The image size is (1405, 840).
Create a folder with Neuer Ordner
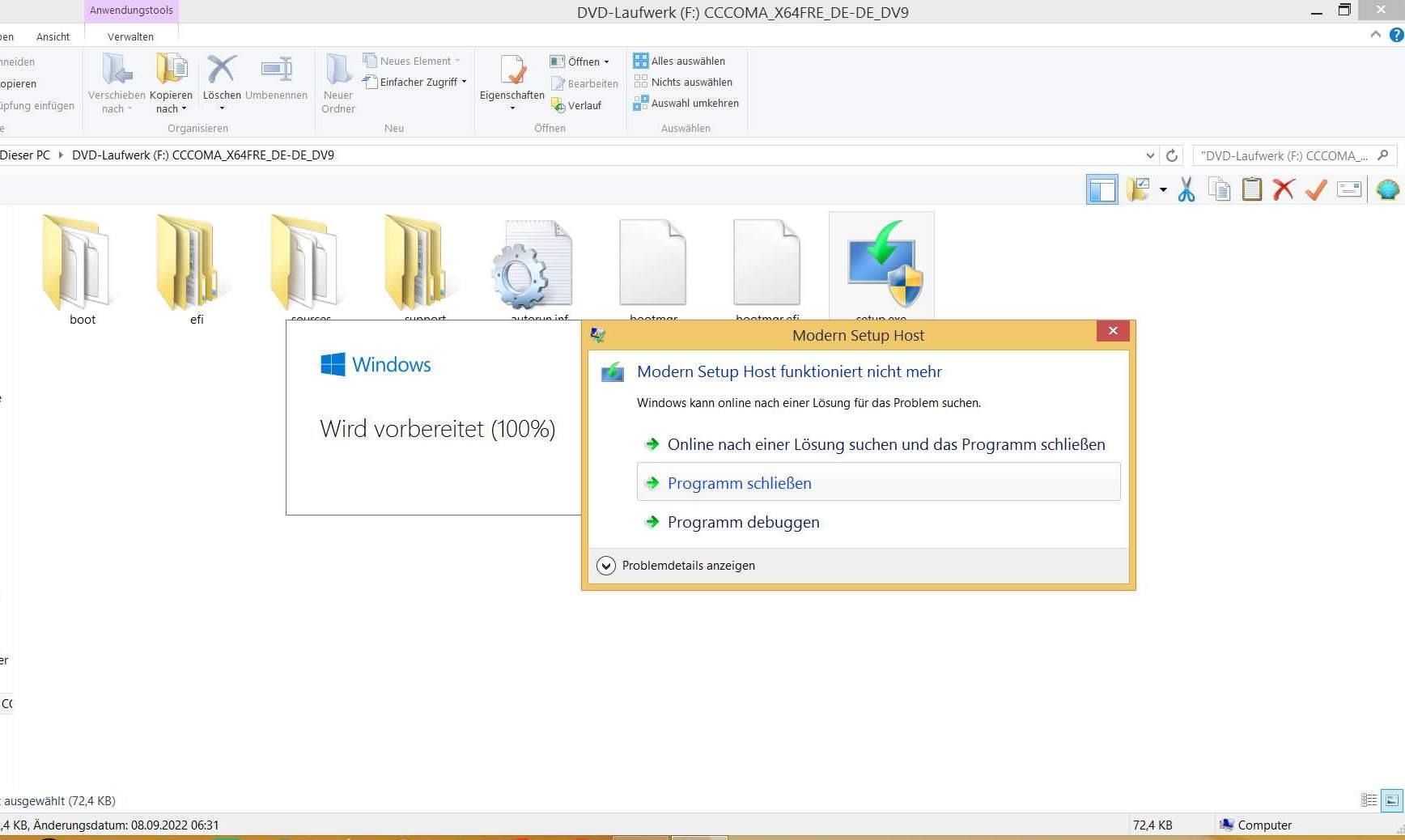(x=338, y=83)
